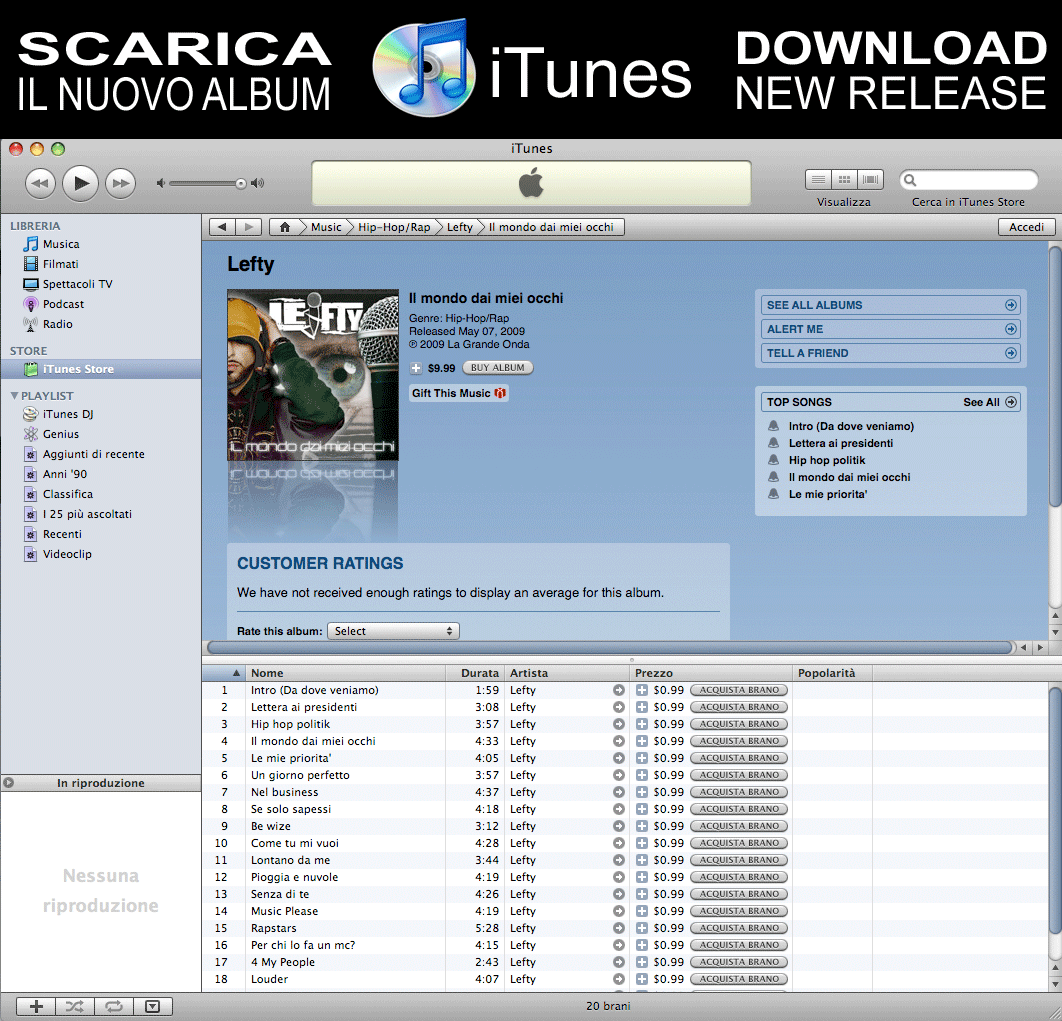Click the plus icon for Nel business

641,792
